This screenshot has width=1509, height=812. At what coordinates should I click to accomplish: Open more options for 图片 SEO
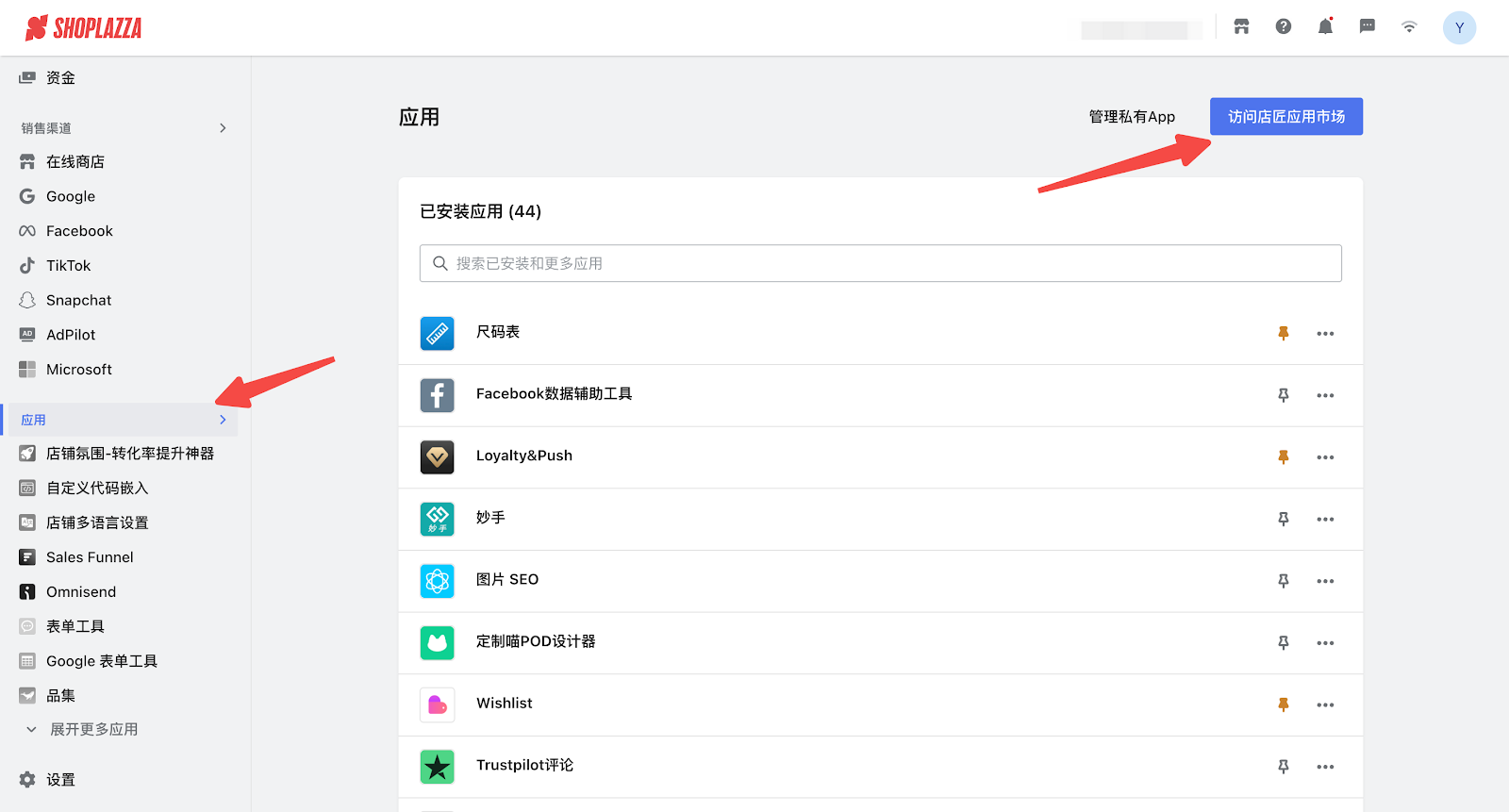click(x=1325, y=581)
